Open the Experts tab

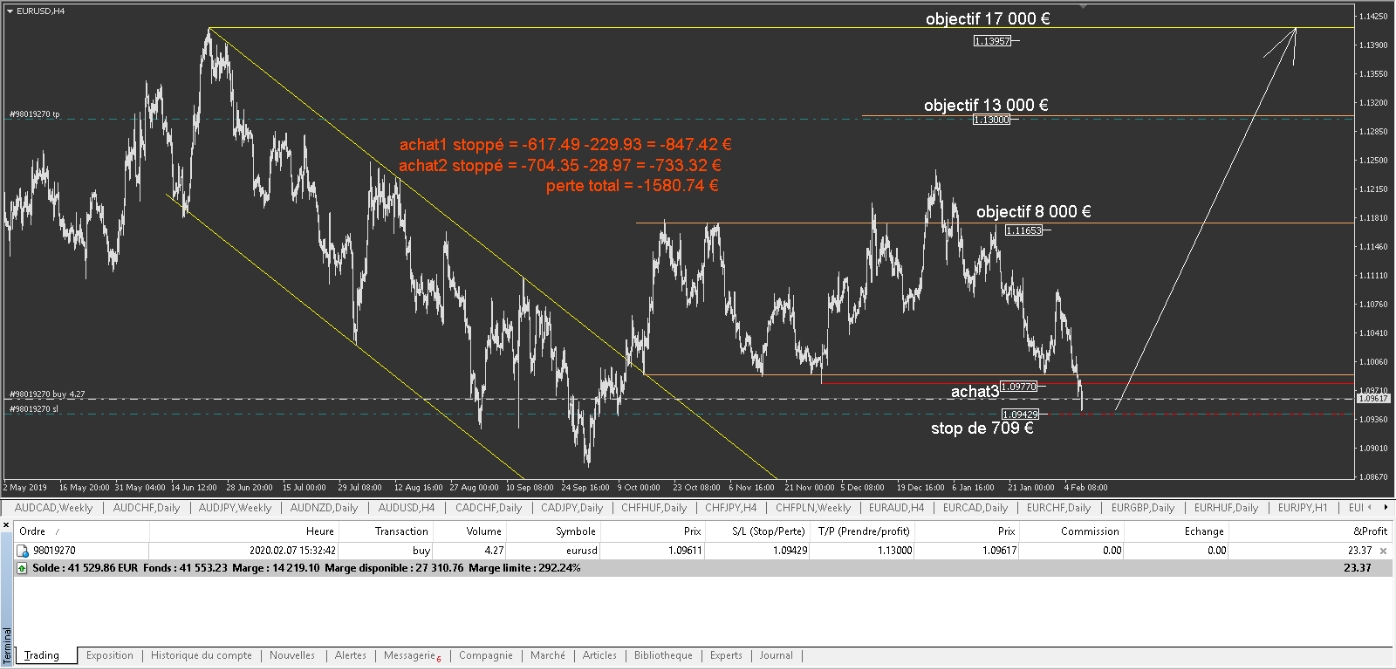click(726, 655)
